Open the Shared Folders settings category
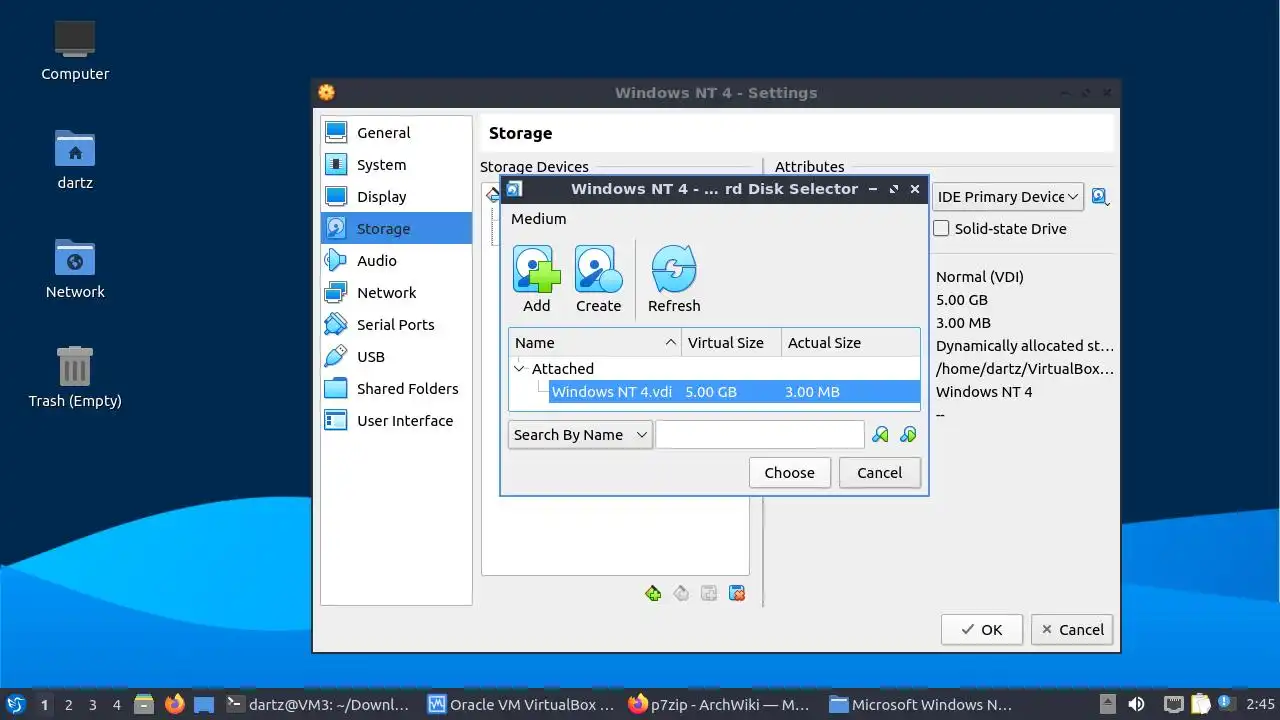Screen dimensions: 1280x720 pyautogui.click(x=396, y=388)
